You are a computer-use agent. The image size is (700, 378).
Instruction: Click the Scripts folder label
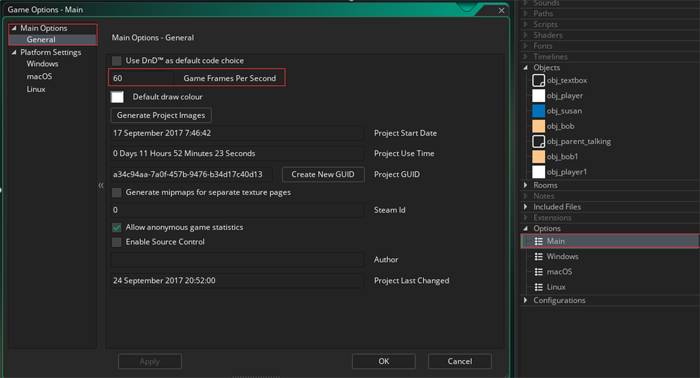545,24
